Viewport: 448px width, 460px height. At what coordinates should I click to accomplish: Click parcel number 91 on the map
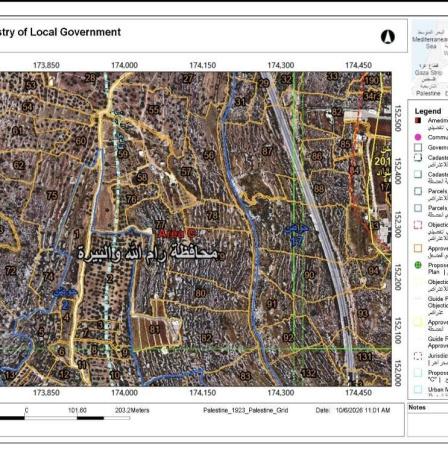[272, 304]
